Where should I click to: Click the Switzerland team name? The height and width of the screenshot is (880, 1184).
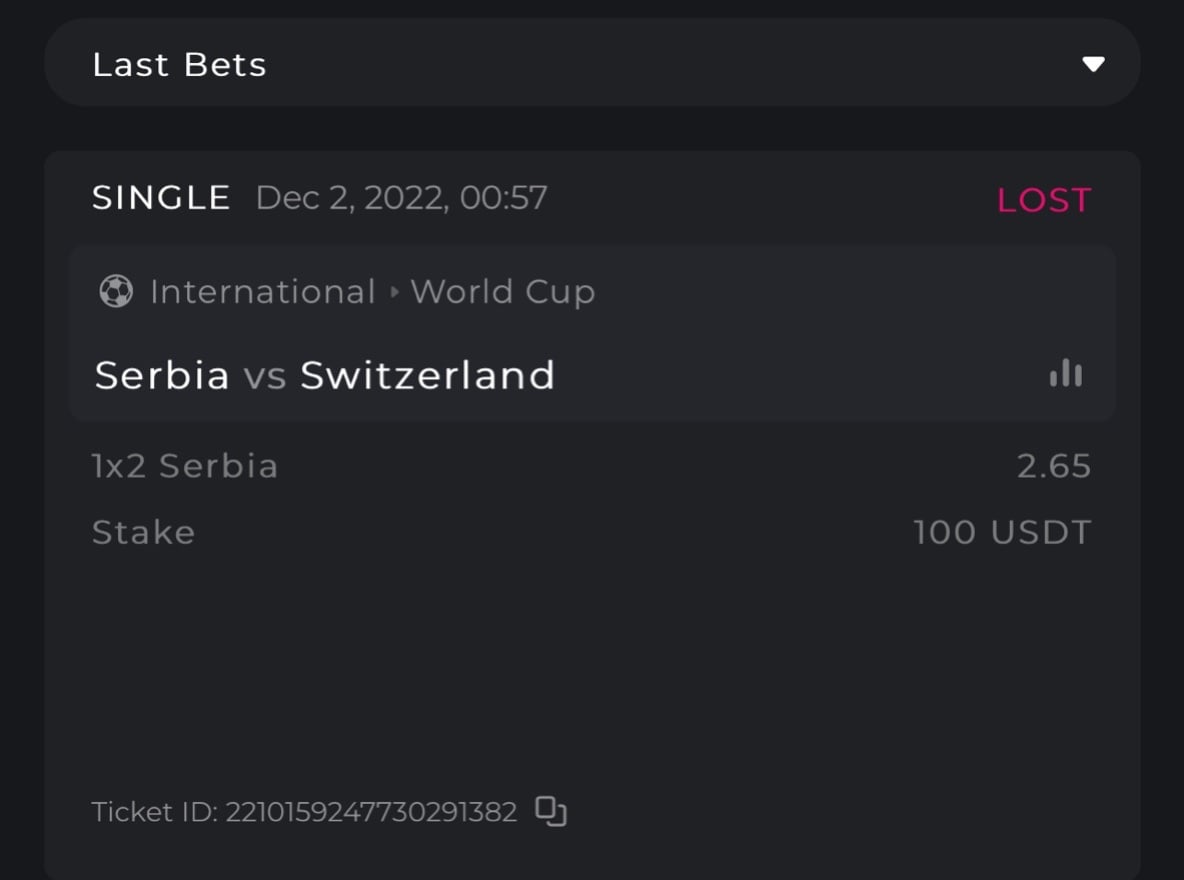point(427,375)
